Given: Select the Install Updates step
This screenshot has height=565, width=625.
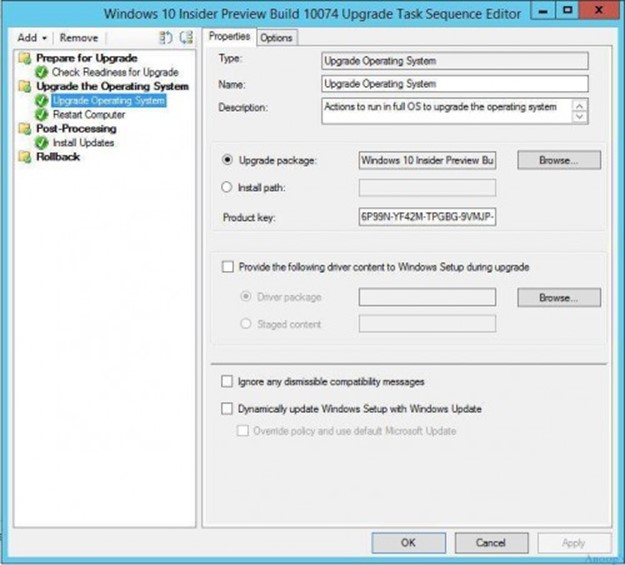Looking at the screenshot, I should click(x=84, y=143).
